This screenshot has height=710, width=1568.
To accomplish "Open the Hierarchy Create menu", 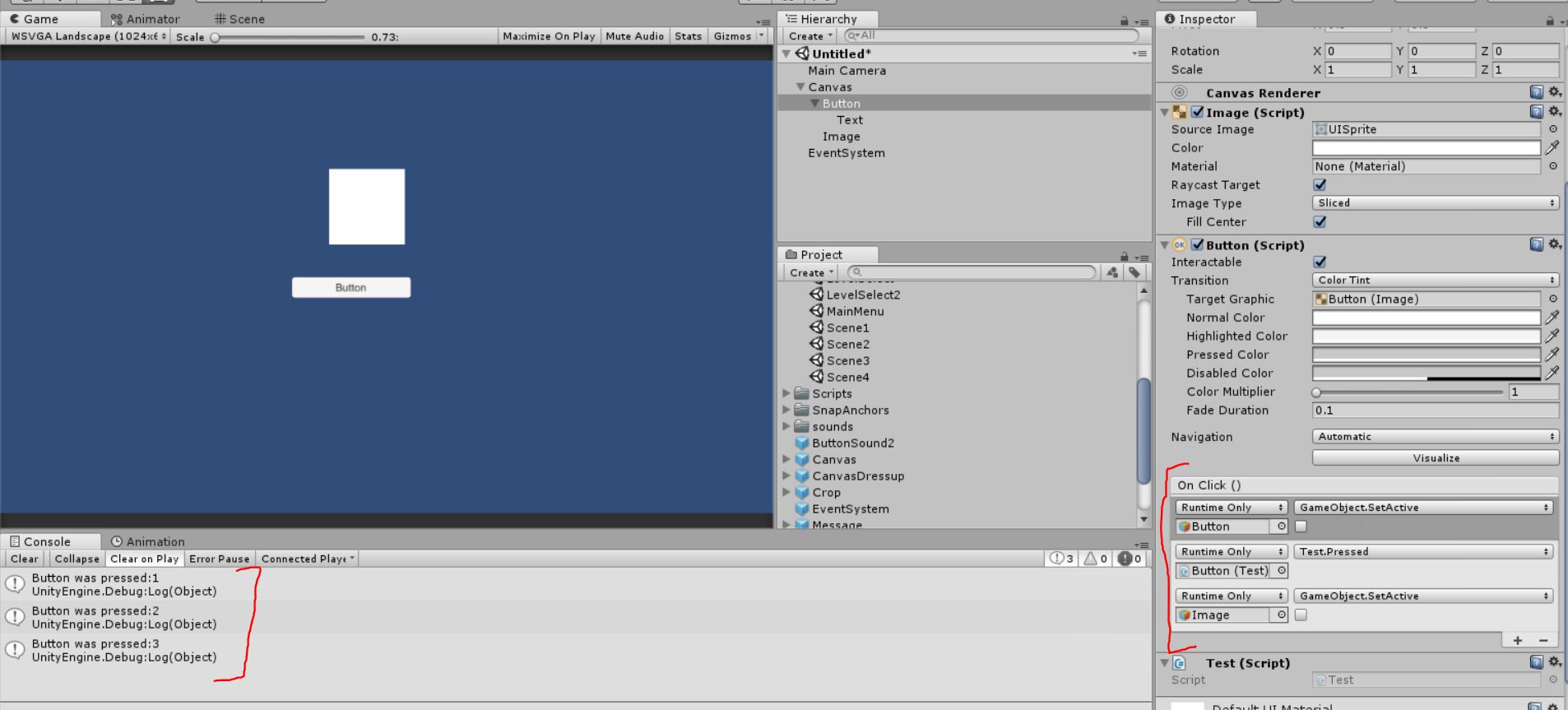I will (x=810, y=36).
